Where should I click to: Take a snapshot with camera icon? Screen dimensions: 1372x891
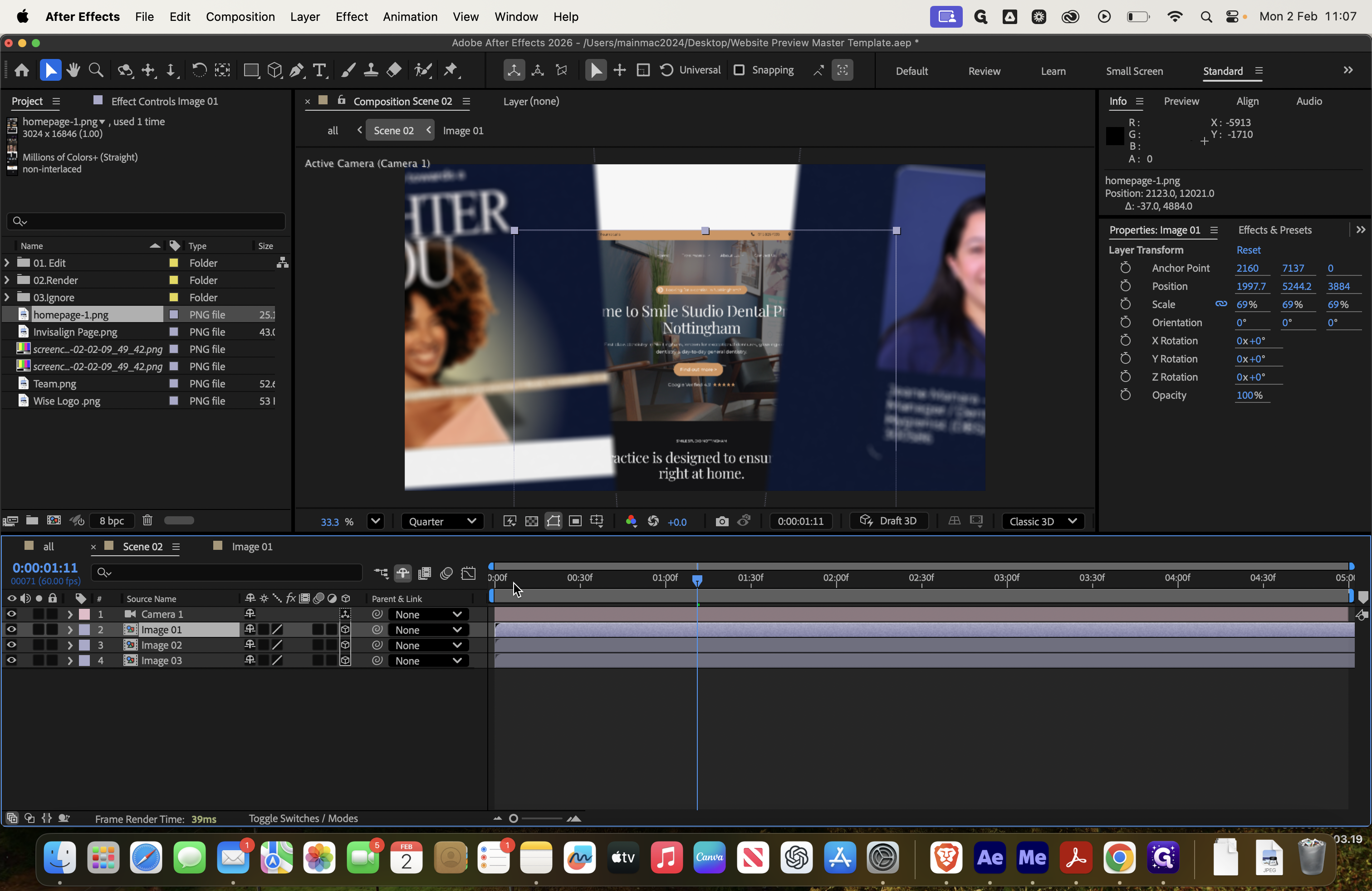[722, 521]
